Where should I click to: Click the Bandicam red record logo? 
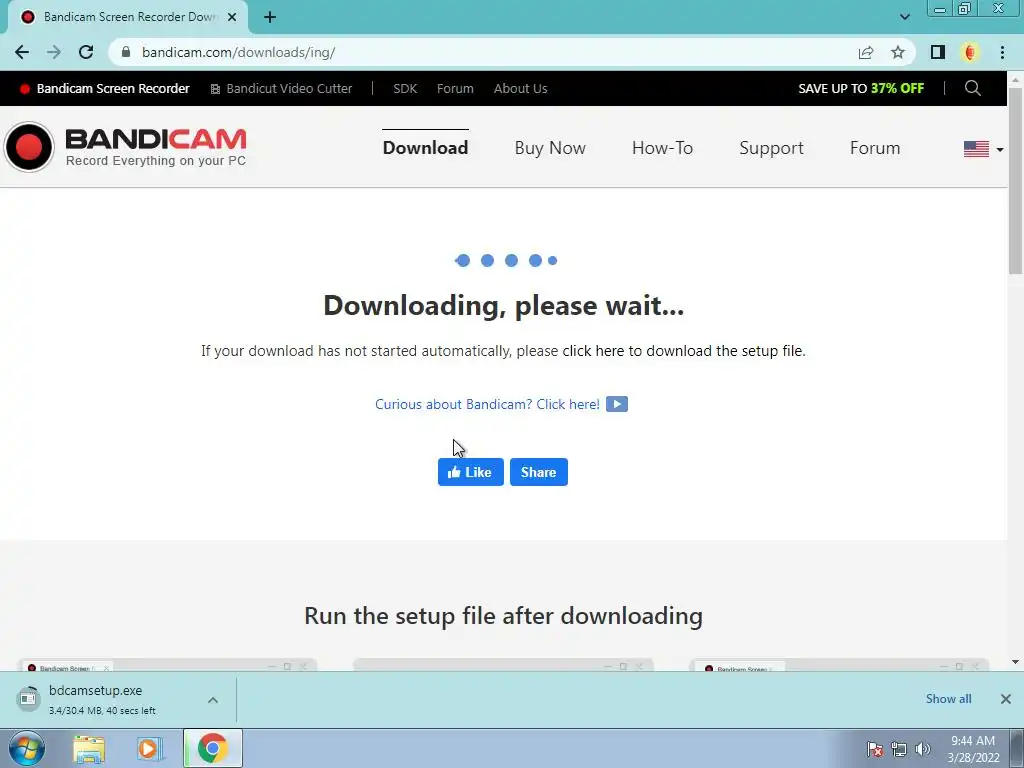[29, 147]
